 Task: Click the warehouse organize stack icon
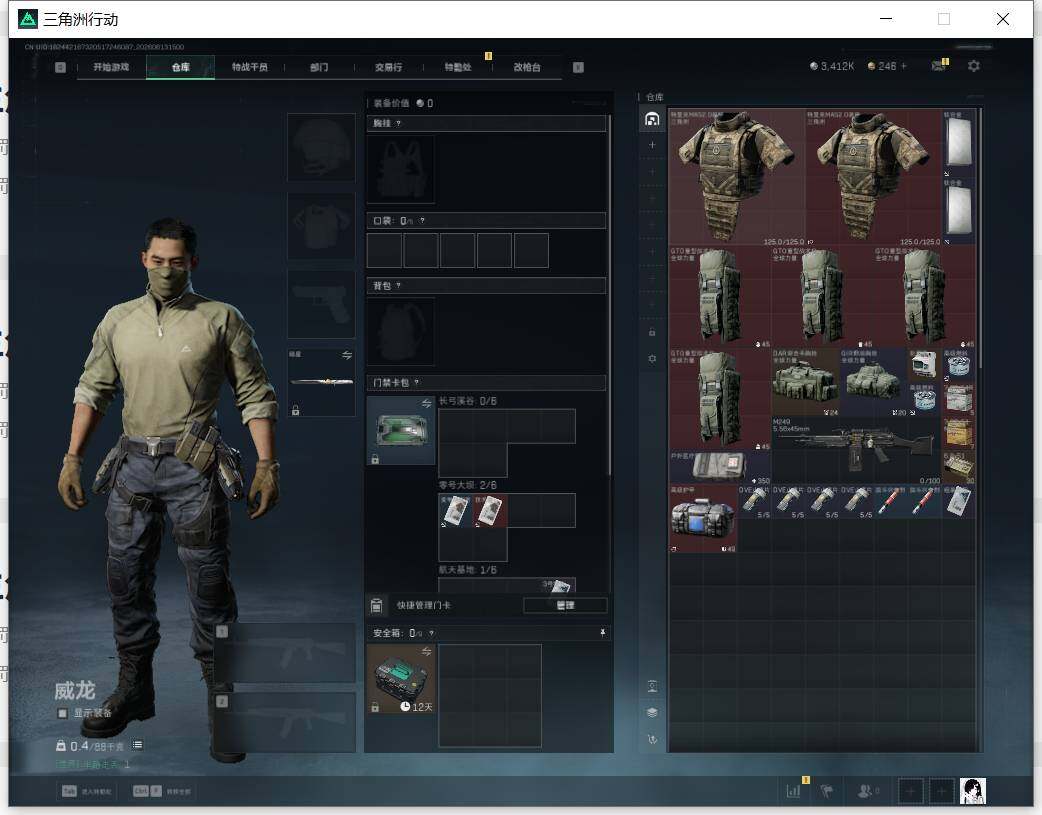pos(652,712)
